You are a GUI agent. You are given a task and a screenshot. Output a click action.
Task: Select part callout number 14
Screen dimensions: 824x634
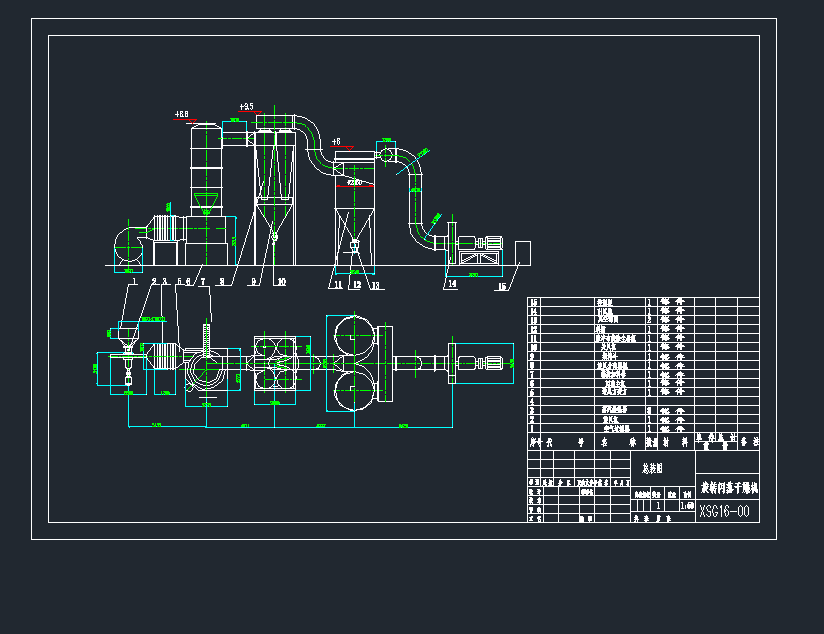(x=452, y=284)
